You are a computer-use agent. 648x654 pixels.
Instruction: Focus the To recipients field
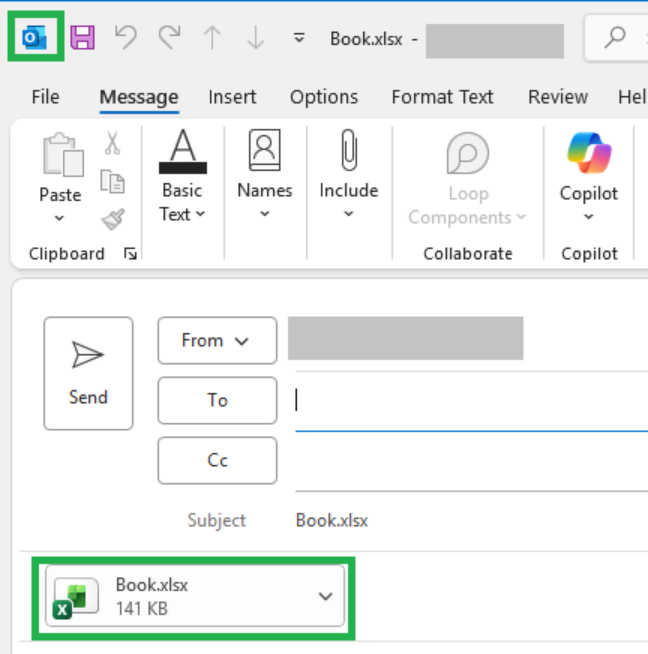[x=471, y=400]
